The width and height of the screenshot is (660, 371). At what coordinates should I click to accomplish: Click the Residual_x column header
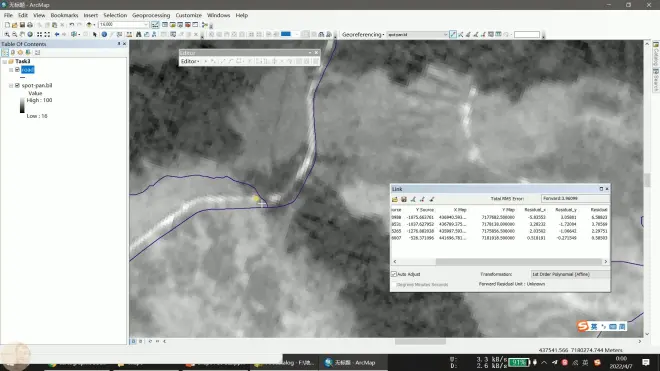535,210
